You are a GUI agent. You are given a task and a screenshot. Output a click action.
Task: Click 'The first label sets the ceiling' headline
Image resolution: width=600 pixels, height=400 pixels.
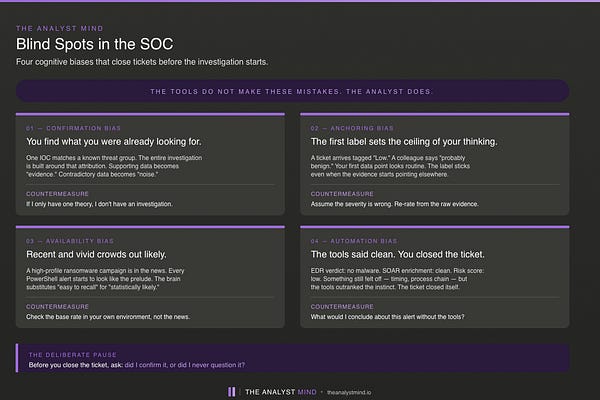coord(404,142)
